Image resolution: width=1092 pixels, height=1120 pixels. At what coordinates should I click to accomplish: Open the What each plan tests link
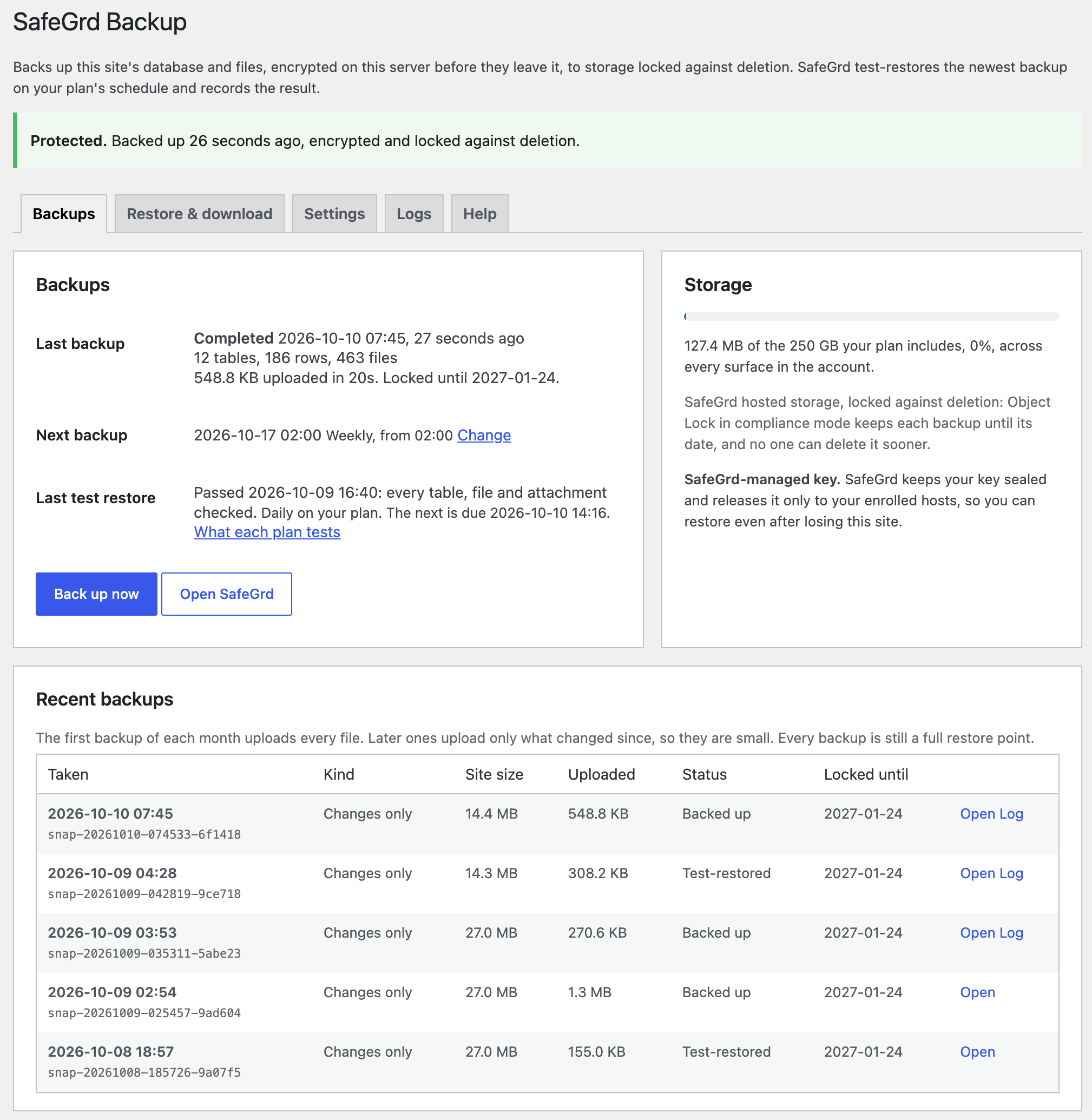267,532
